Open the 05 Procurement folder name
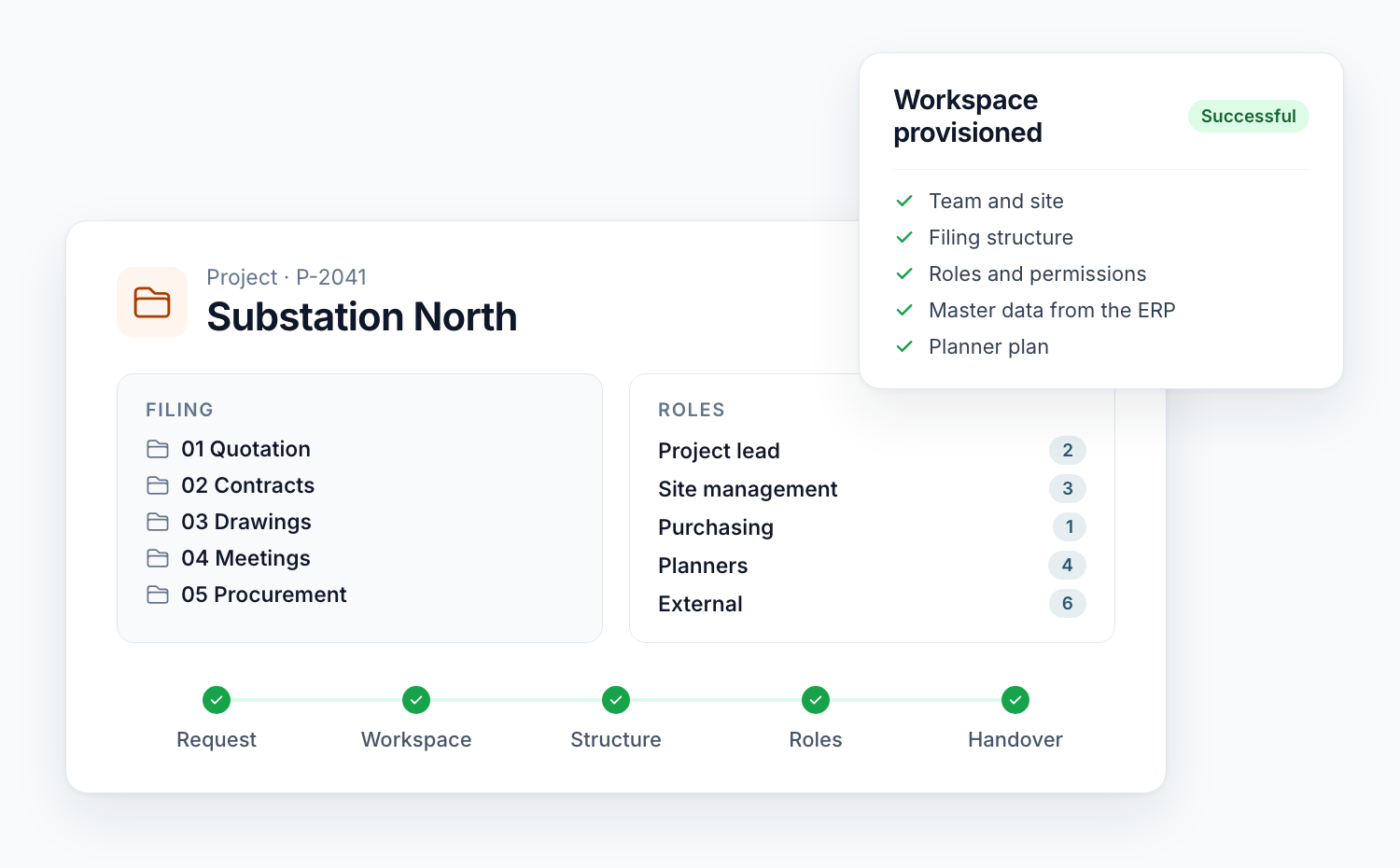1400x868 pixels. (264, 595)
